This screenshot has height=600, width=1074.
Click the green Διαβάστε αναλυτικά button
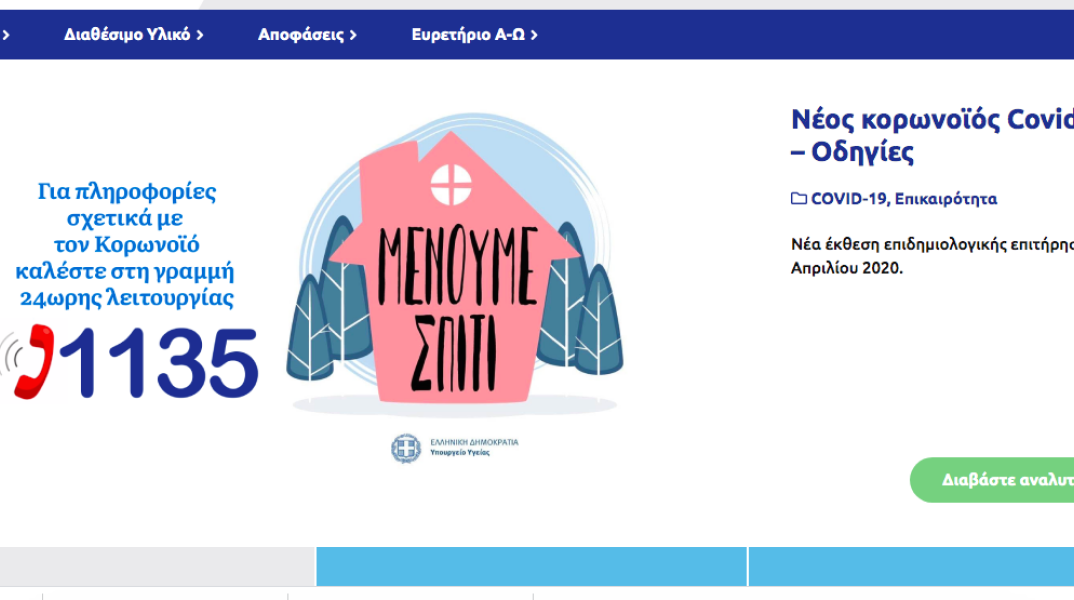(992, 479)
